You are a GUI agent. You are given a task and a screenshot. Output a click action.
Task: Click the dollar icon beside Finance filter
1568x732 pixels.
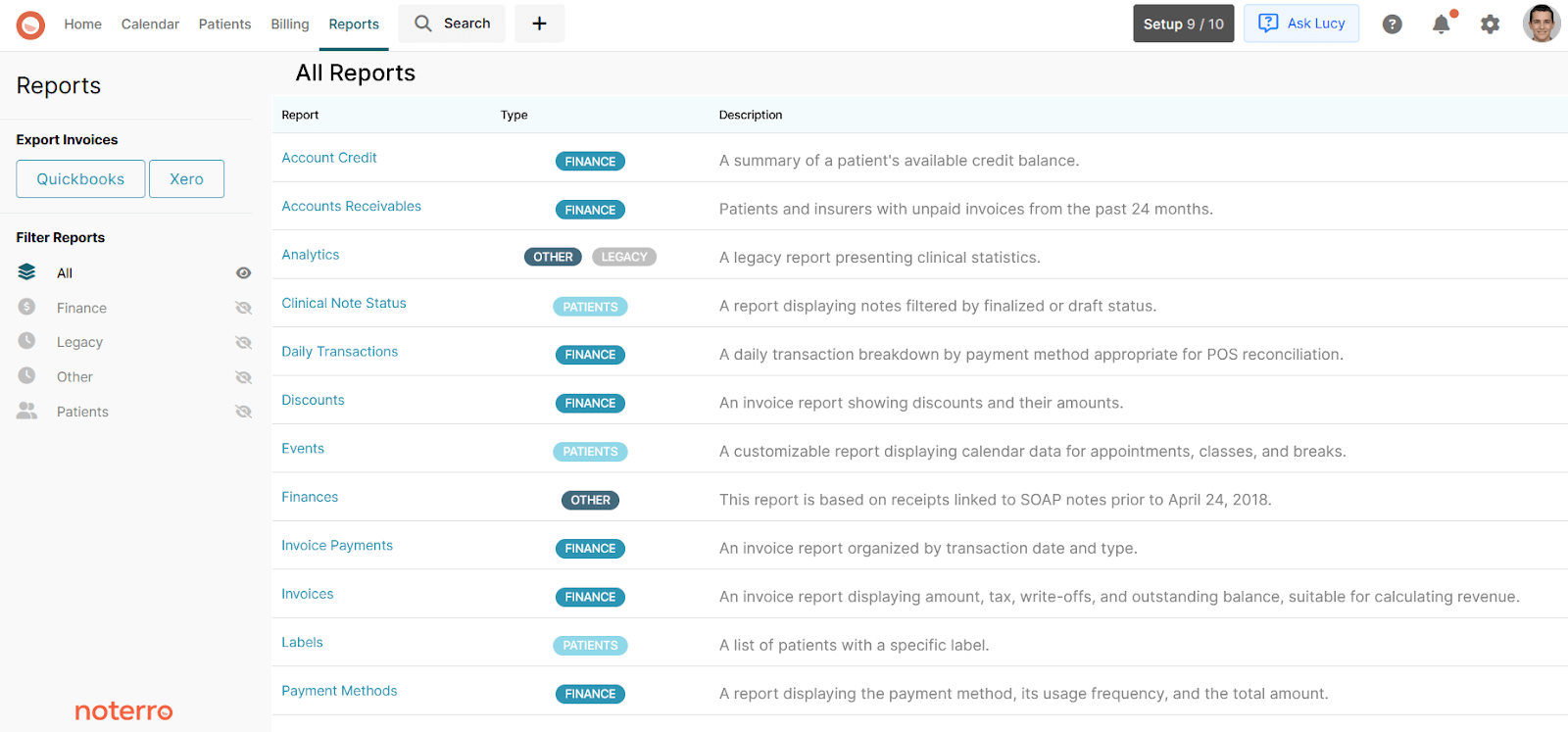point(26,307)
